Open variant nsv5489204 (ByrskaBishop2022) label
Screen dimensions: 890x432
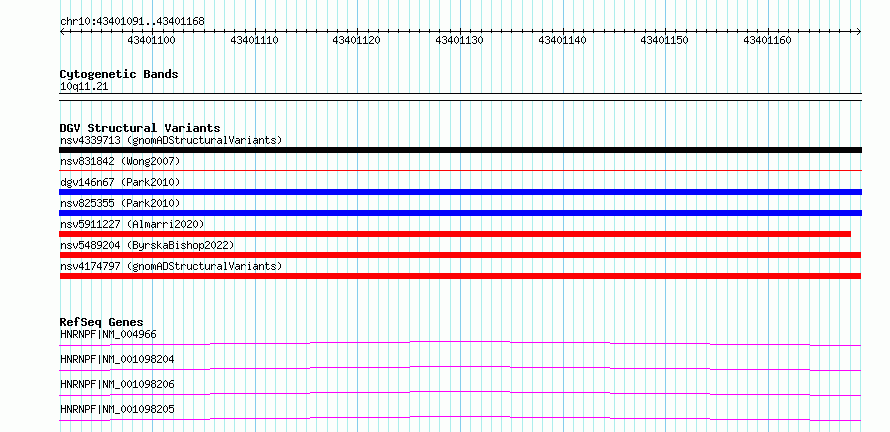147,245
